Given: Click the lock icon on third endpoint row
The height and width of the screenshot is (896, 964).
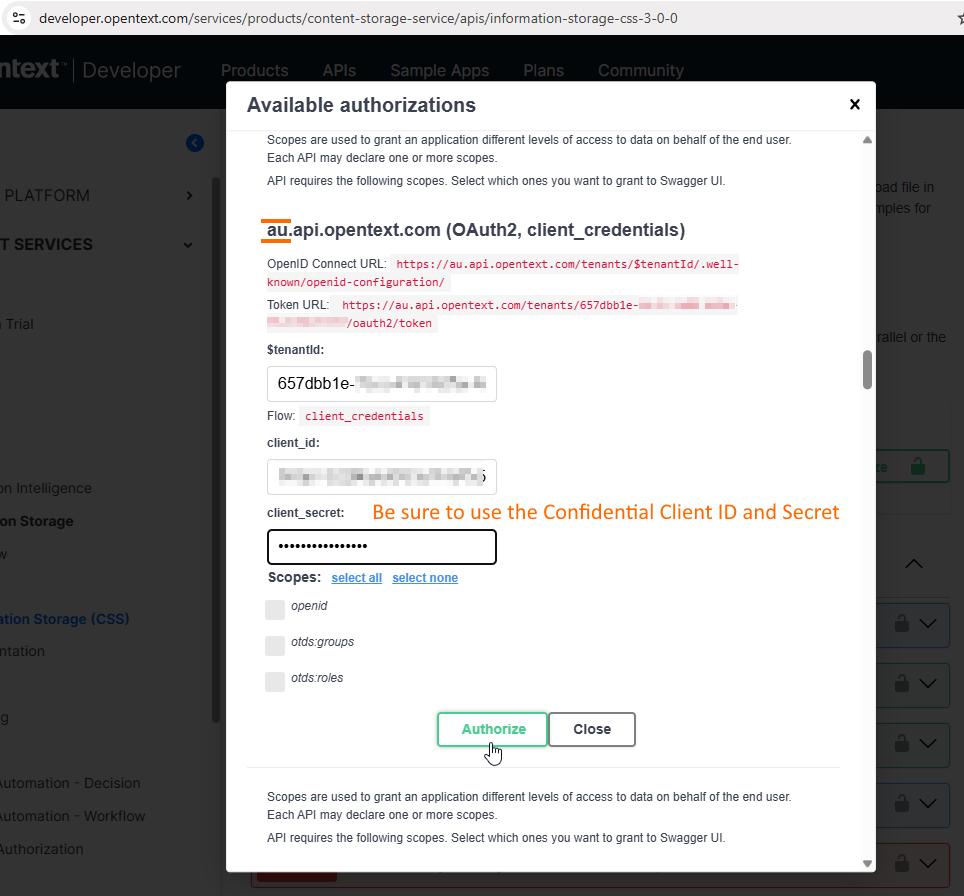Looking at the screenshot, I should click(x=901, y=743).
